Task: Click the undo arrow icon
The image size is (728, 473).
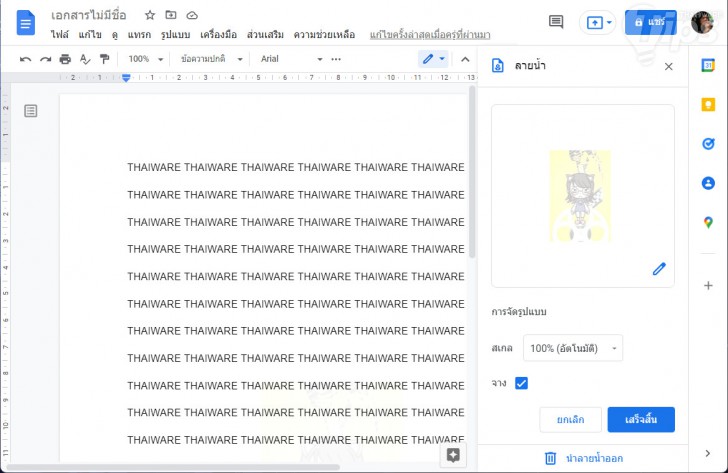Action: coord(26,59)
